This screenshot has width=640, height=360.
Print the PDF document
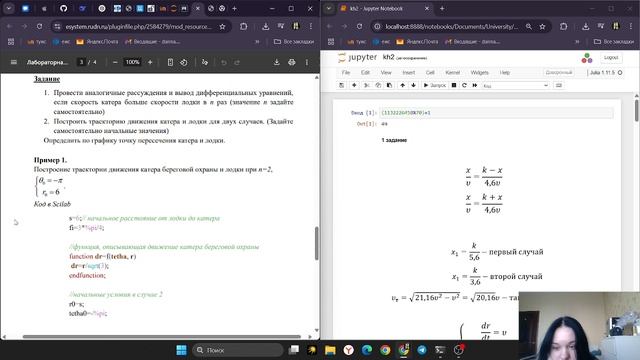(291, 62)
